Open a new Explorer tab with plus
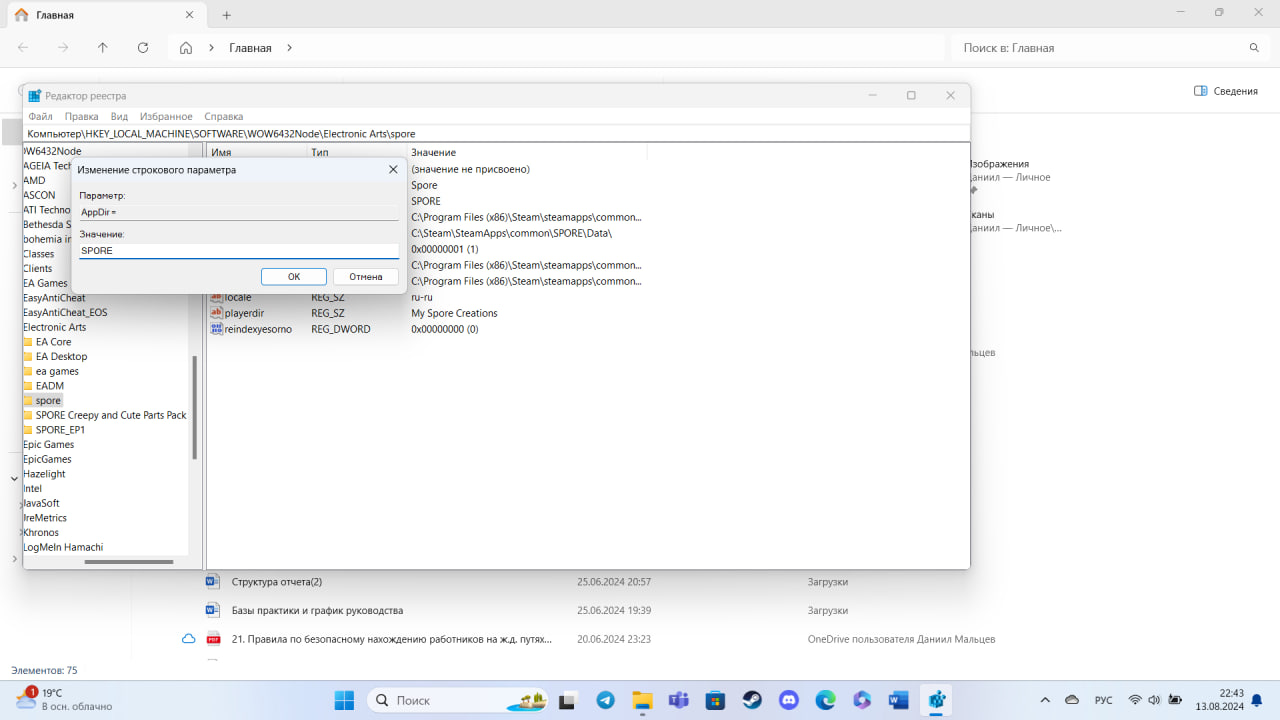This screenshot has height=720, width=1280. click(227, 15)
